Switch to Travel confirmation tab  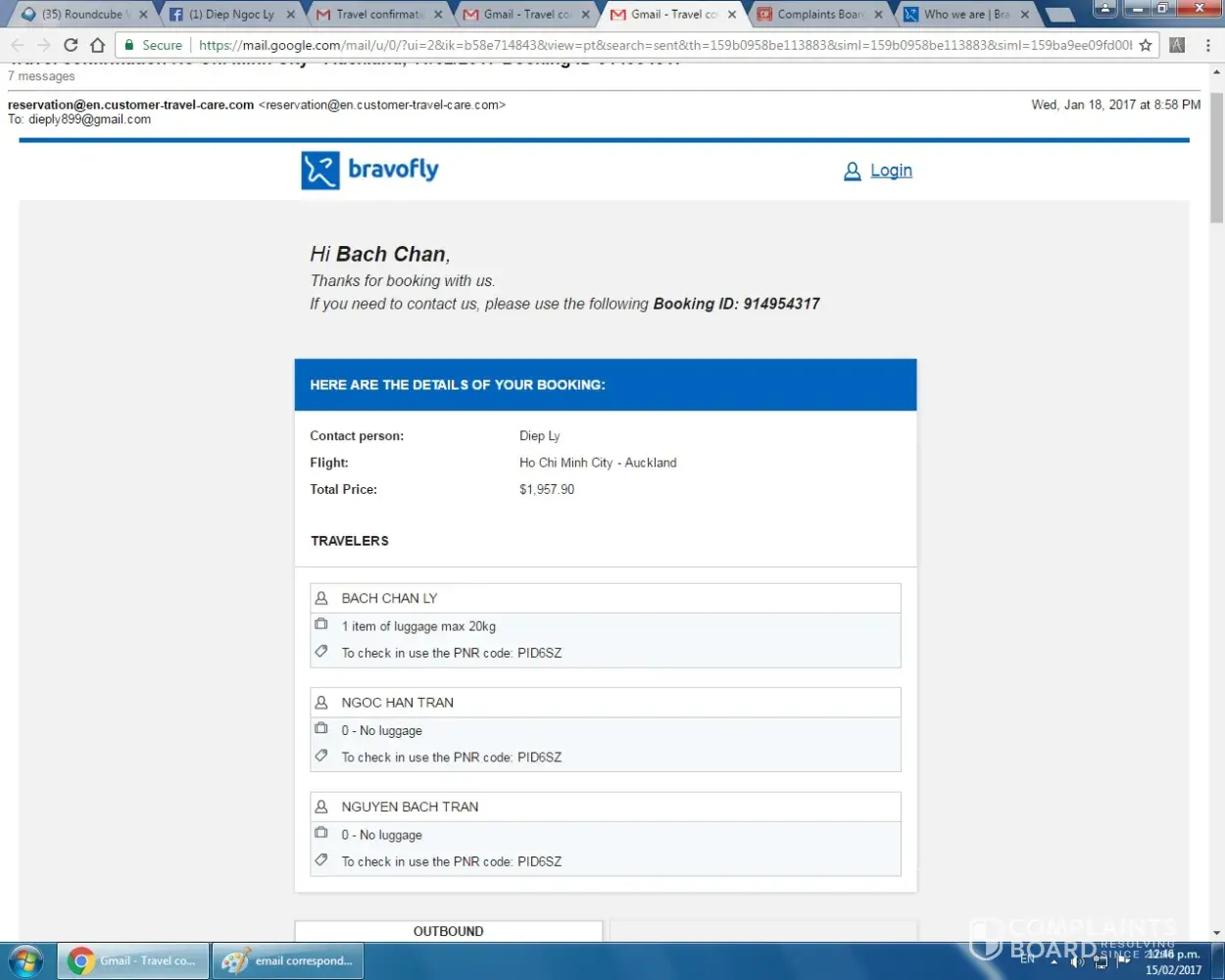pos(378,15)
